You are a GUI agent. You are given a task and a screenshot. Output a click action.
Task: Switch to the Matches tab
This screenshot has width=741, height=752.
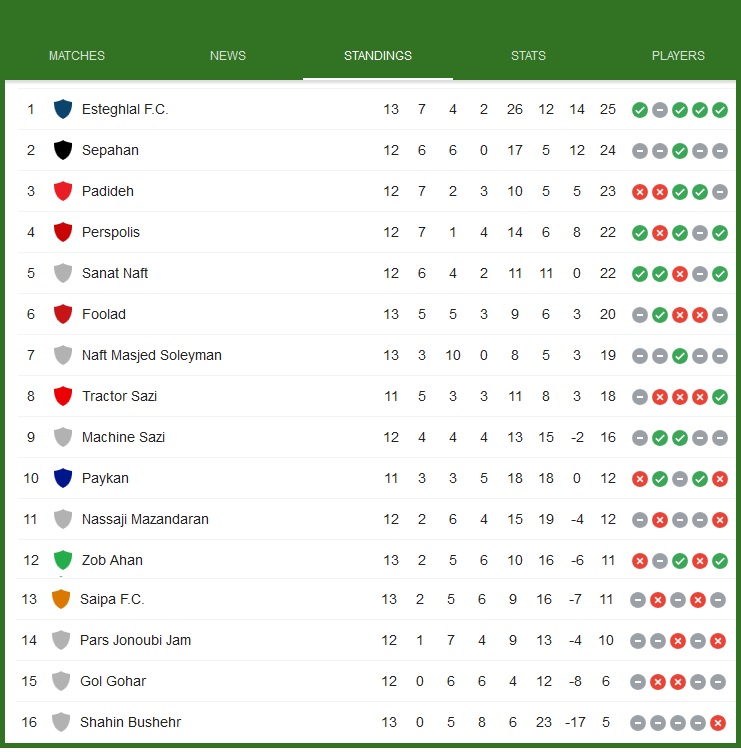[77, 56]
